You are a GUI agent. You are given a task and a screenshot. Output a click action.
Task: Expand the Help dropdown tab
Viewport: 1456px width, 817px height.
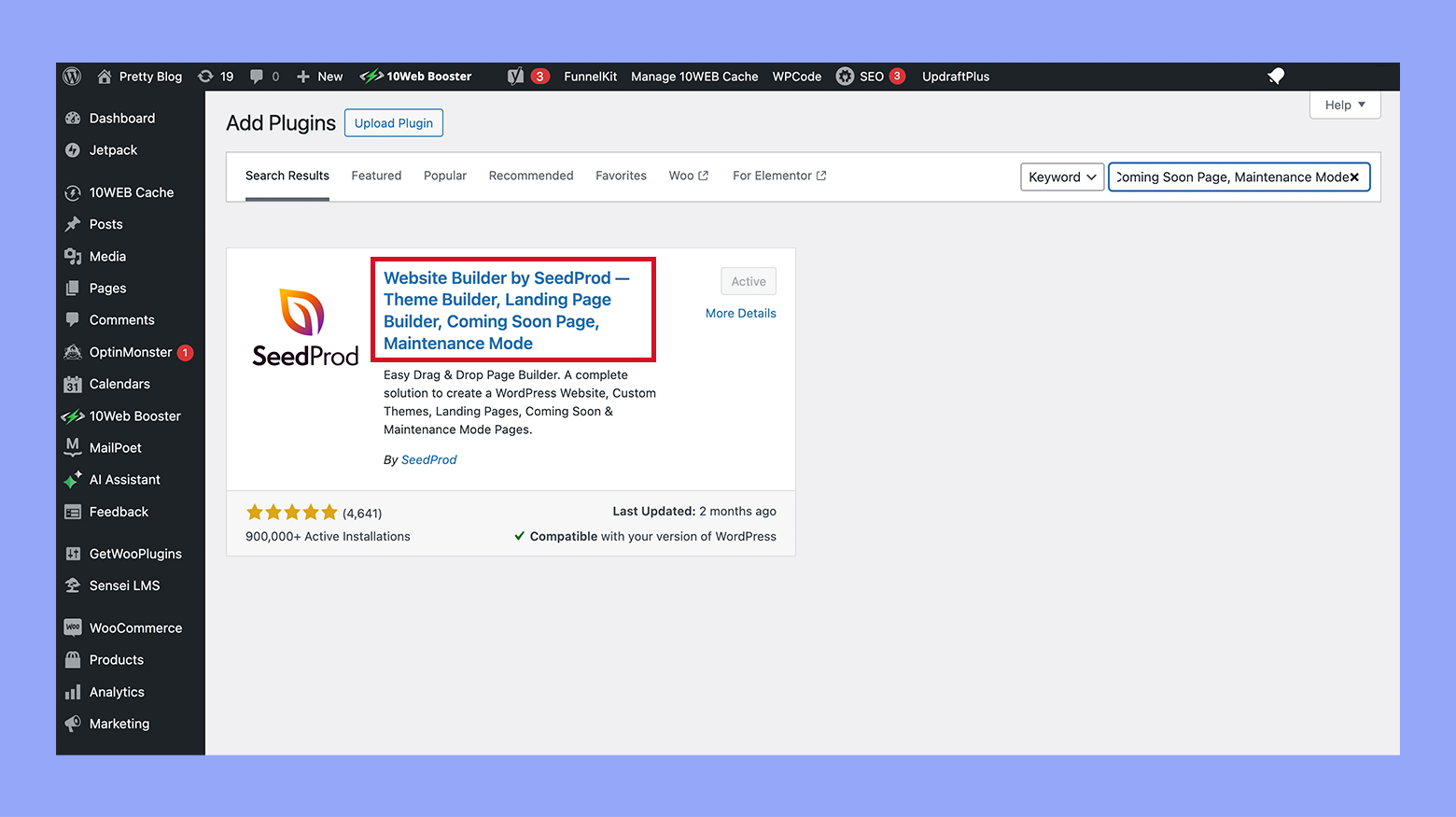tap(1345, 105)
